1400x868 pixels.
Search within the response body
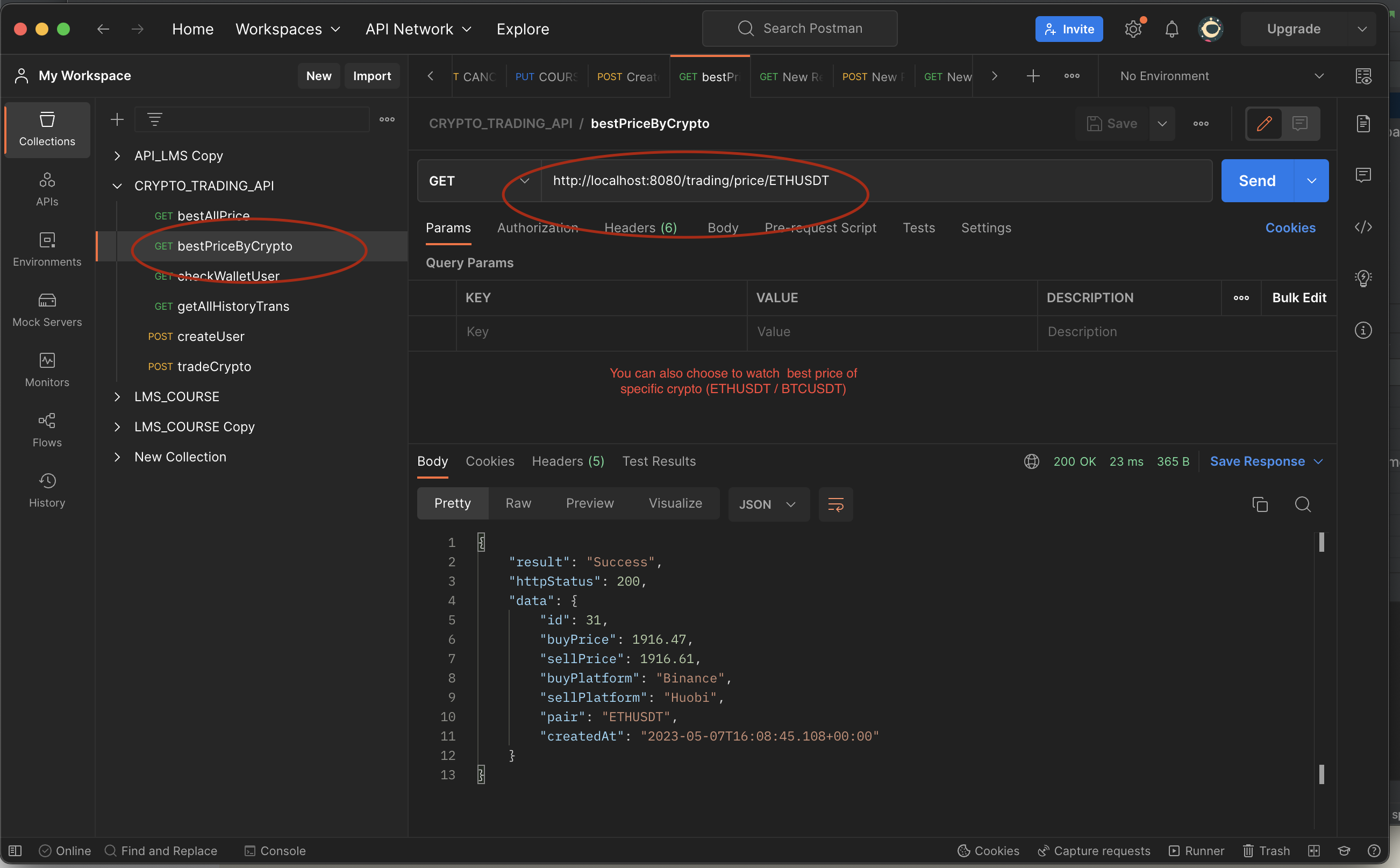click(x=1303, y=504)
